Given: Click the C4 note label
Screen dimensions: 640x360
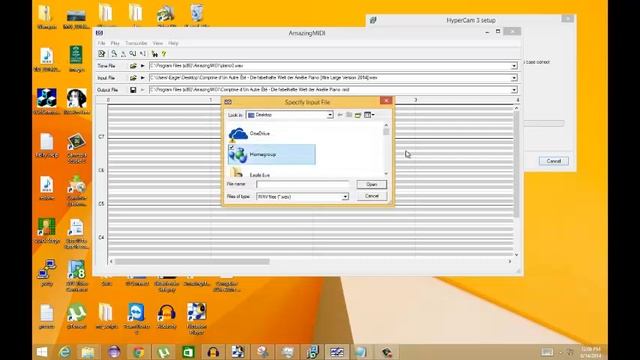Looking at the screenshot, I should pos(101,237).
